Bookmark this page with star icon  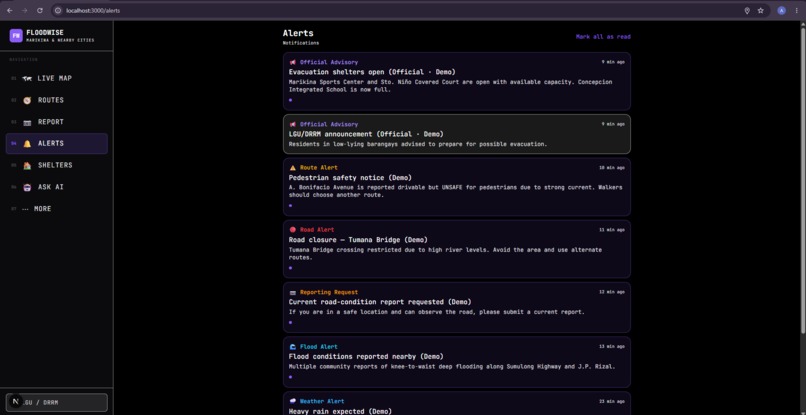click(x=761, y=10)
